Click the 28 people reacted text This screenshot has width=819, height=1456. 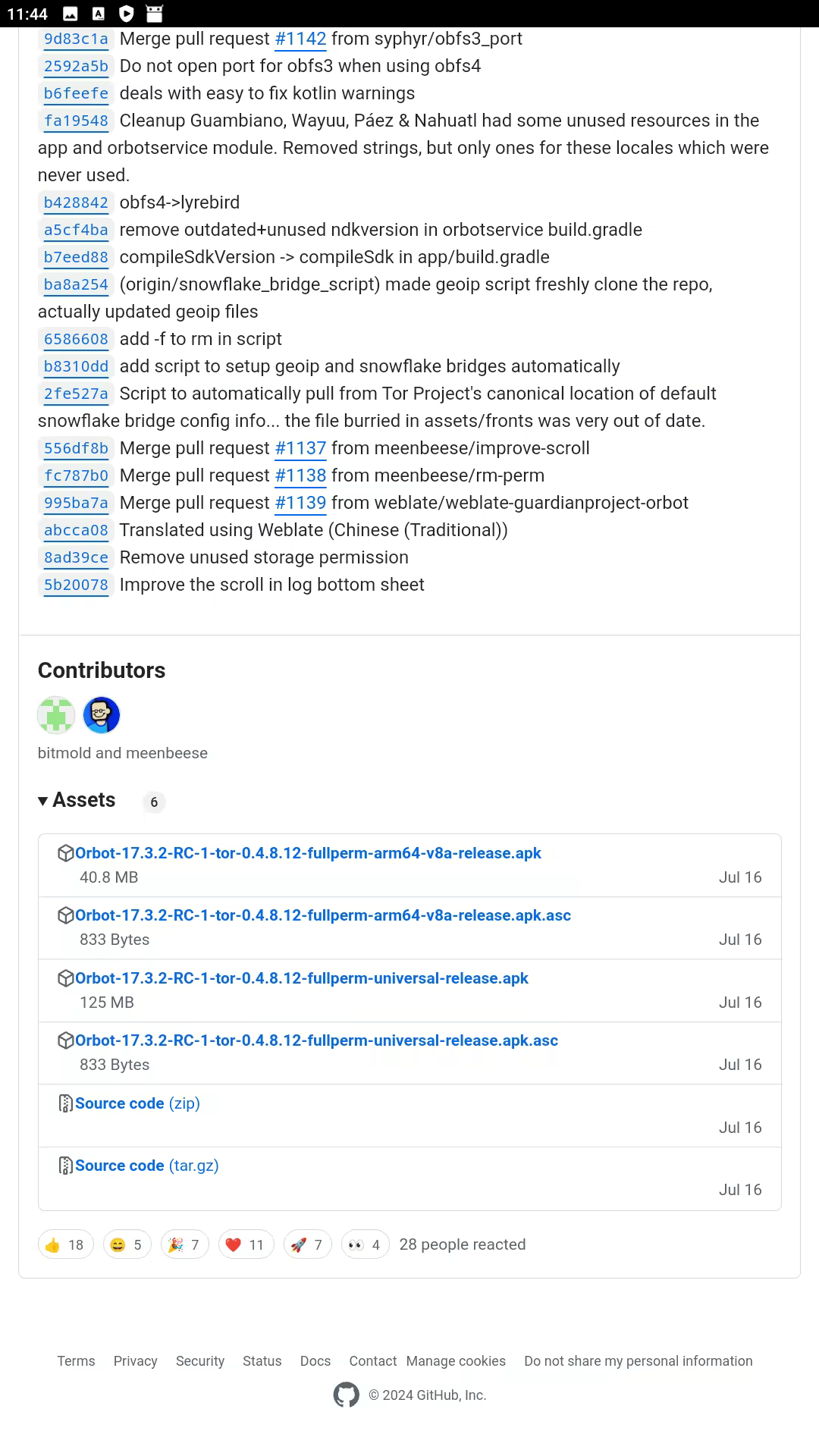(463, 1244)
